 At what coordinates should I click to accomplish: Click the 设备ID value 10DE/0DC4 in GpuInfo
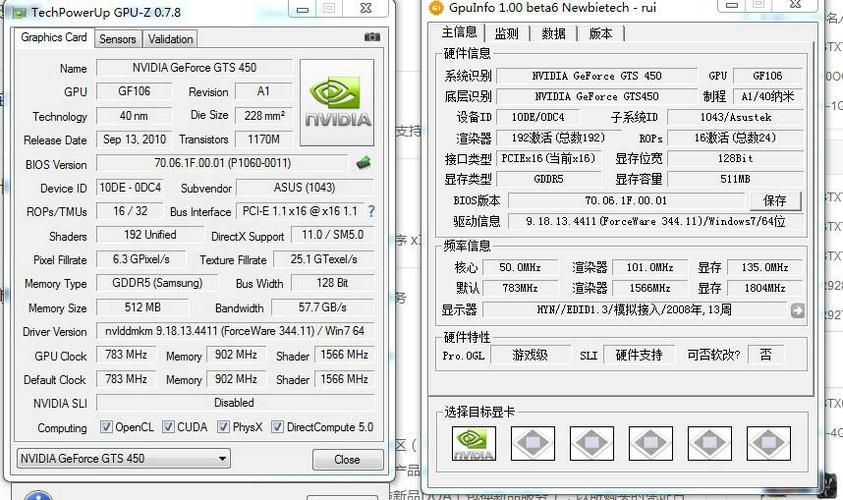[x=538, y=117]
